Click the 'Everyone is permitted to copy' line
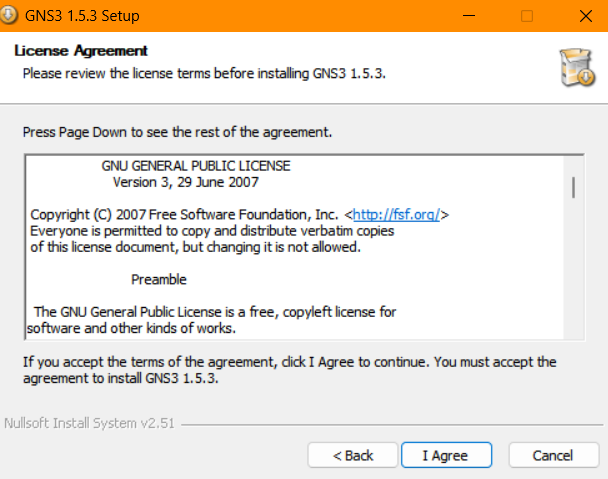The height and width of the screenshot is (479, 608). pyautogui.click(x=212, y=231)
